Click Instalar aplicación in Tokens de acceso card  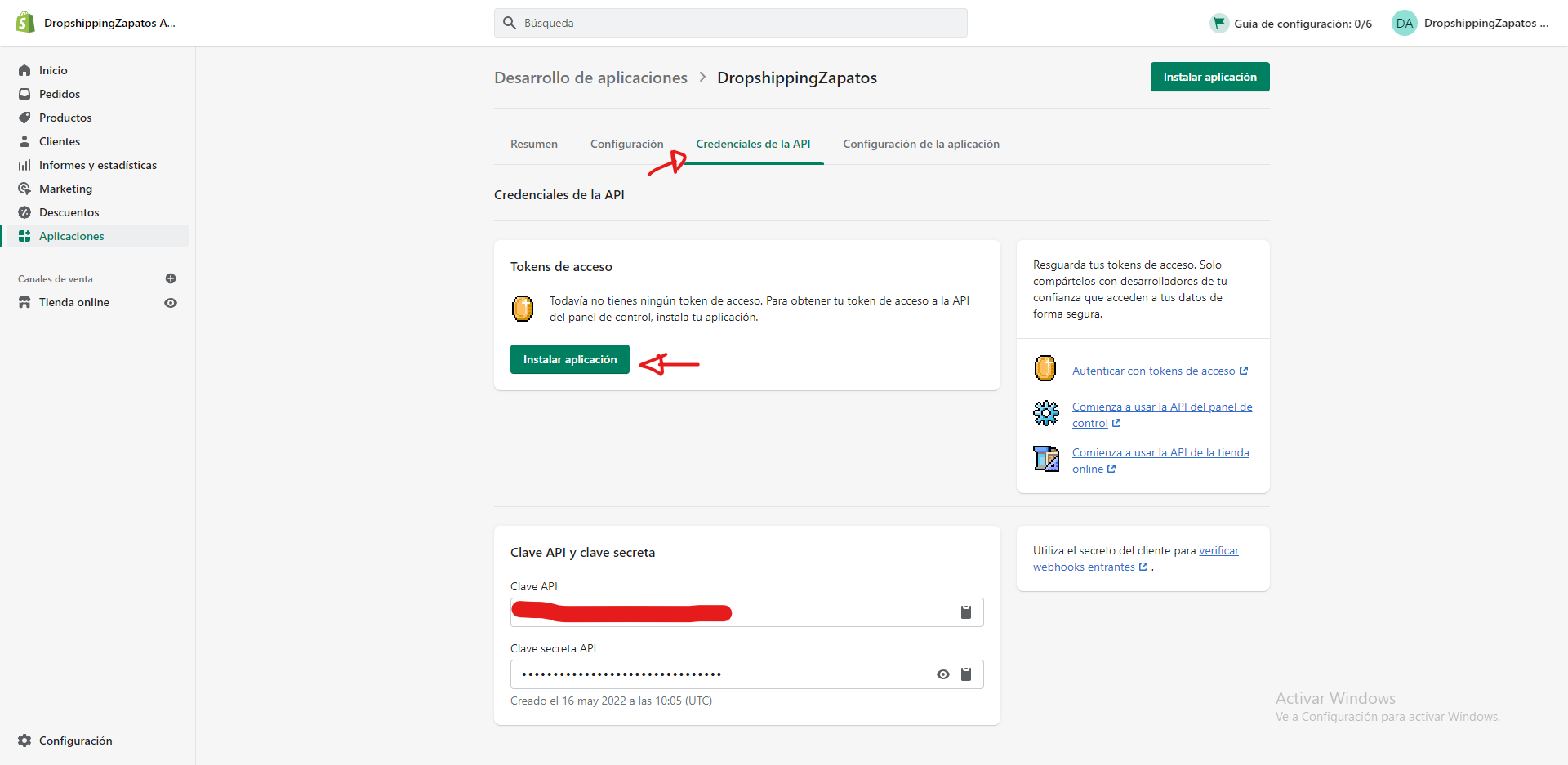[x=569, y=359]
